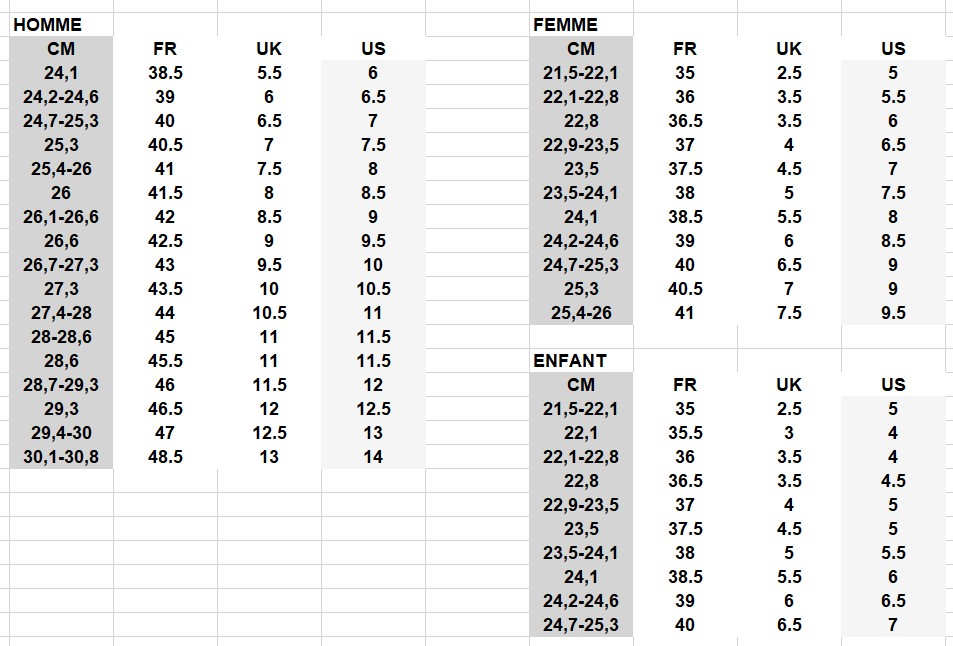This screenshot has height=646, width=953.
Task: Click the FR column header under HOMME
Action: tap(165, 49)
